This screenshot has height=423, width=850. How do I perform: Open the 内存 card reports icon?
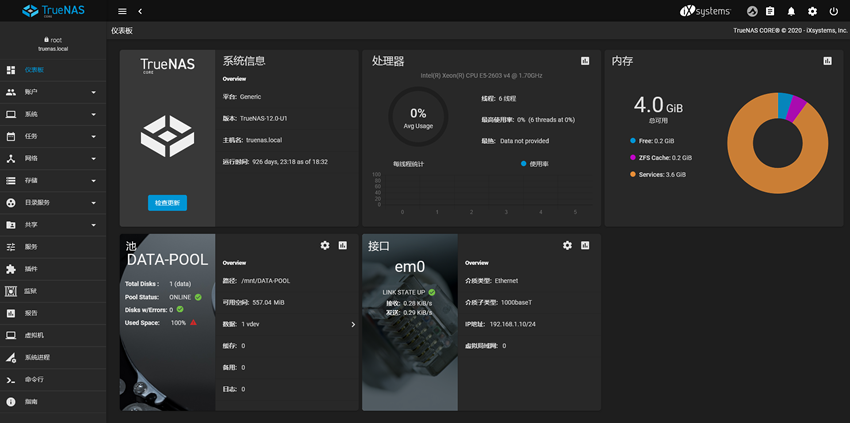(x=827, y=61)
